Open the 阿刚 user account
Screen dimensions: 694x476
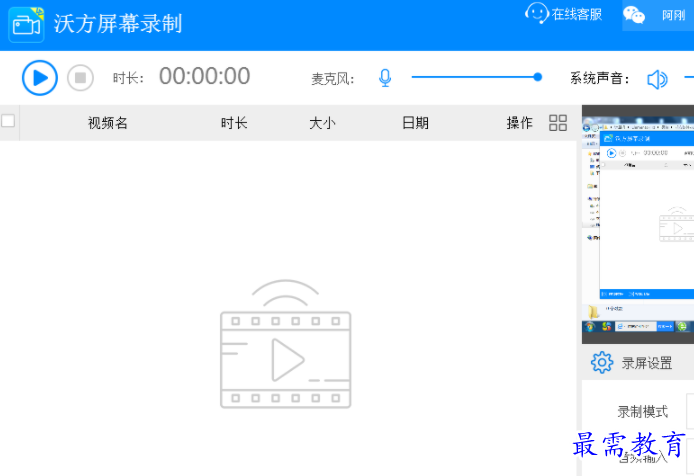coord(673,15)
